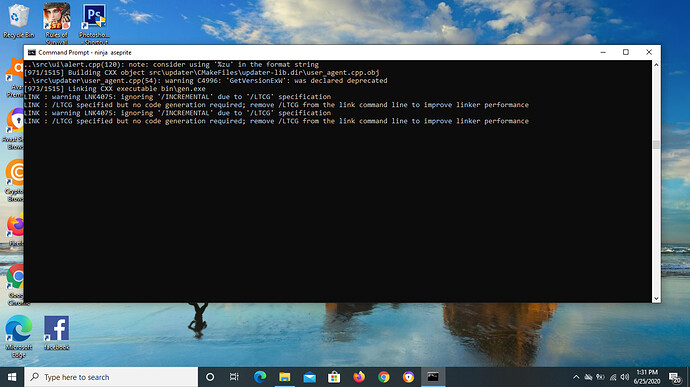Launch Microsoft Edge from the taskbar
This screenshot has height=387, width=690.
tap(260, 377)
